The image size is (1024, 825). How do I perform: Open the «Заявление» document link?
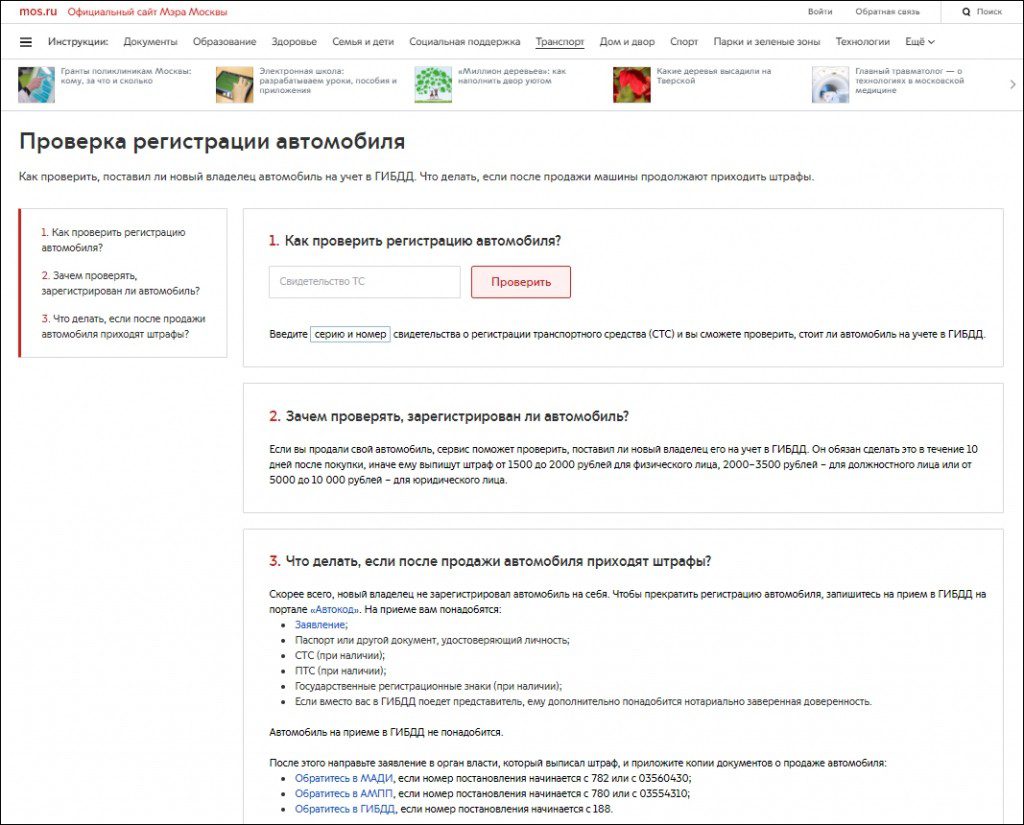[x=321, y=625]
